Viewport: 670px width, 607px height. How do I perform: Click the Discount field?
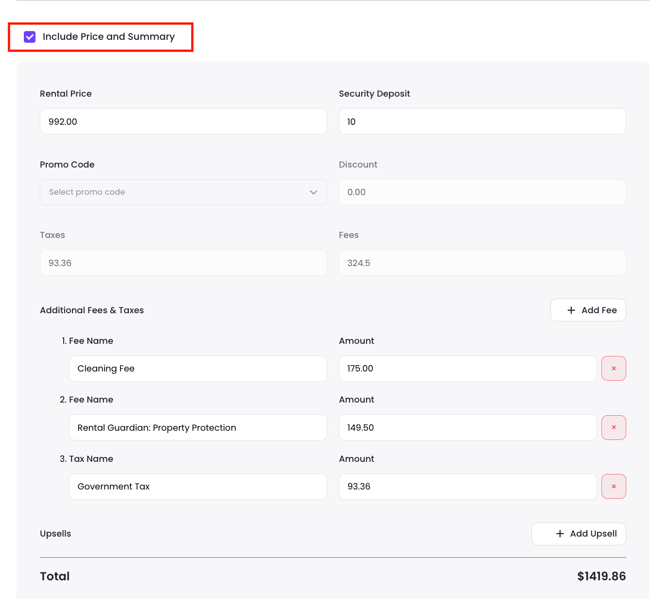coord(482,193)
